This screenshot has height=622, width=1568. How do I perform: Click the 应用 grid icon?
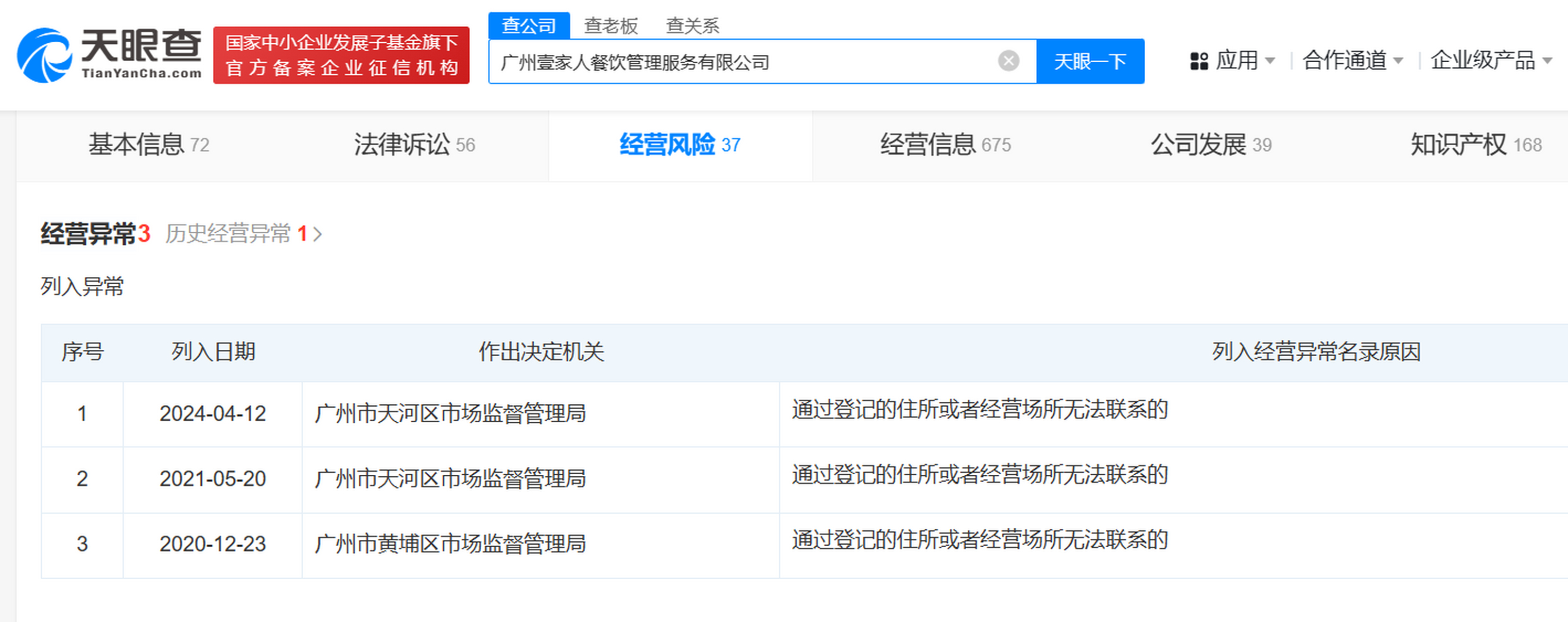pos(1199,61)
